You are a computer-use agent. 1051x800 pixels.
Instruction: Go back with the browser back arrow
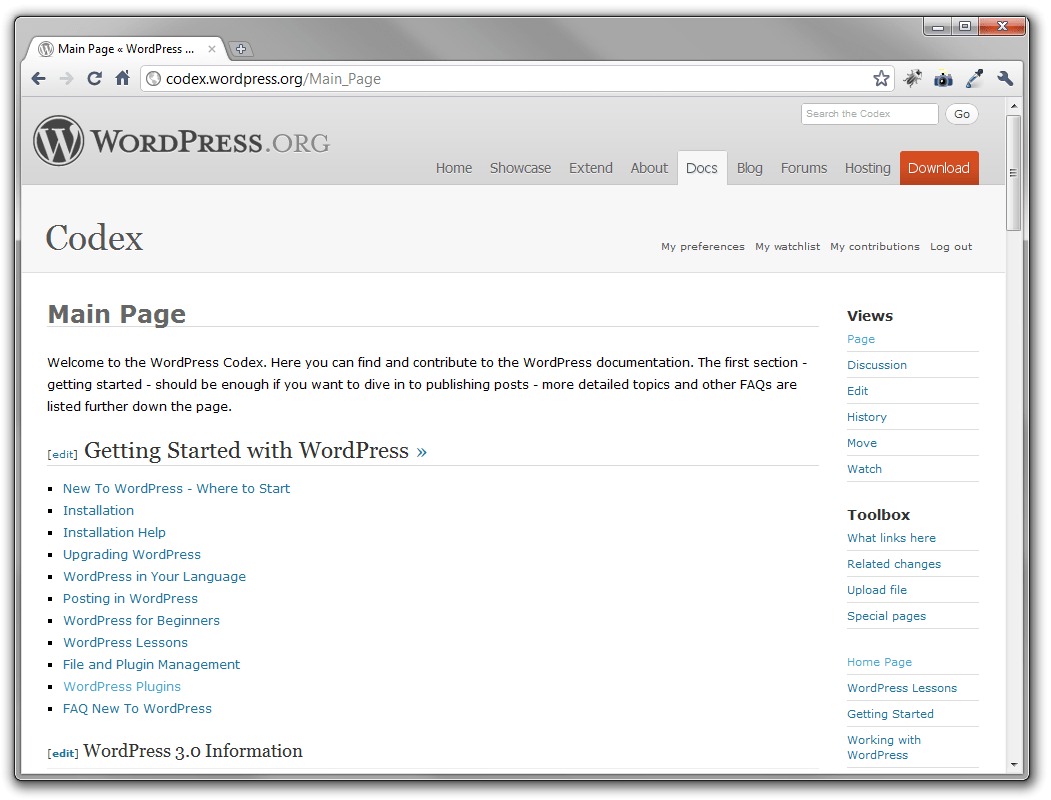(x=39, y=78)
